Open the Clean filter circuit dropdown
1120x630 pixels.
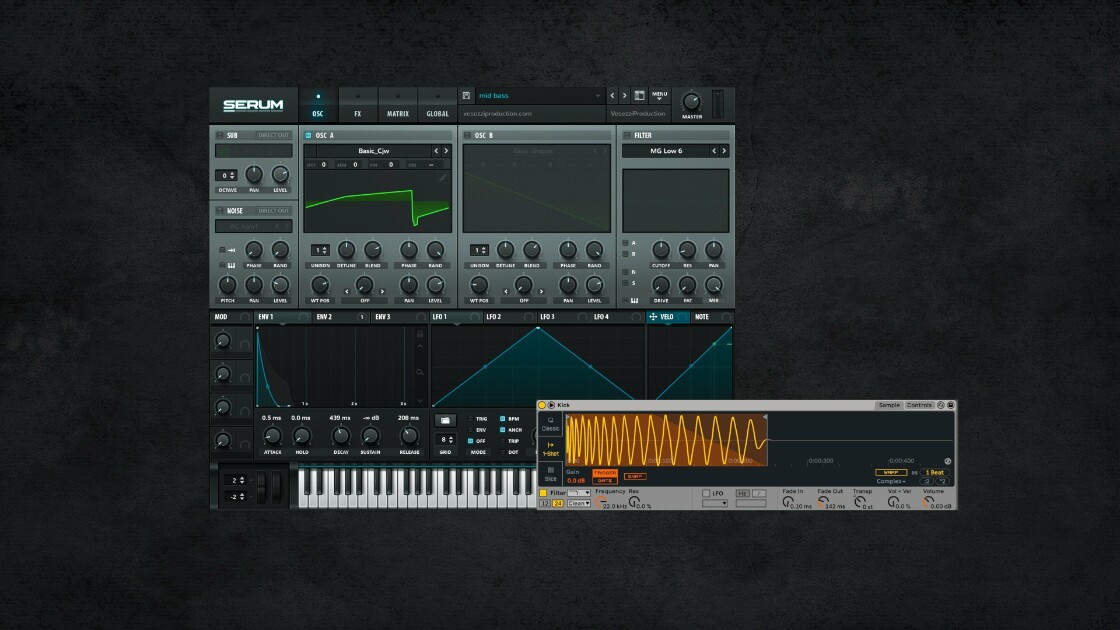[579, 504]
